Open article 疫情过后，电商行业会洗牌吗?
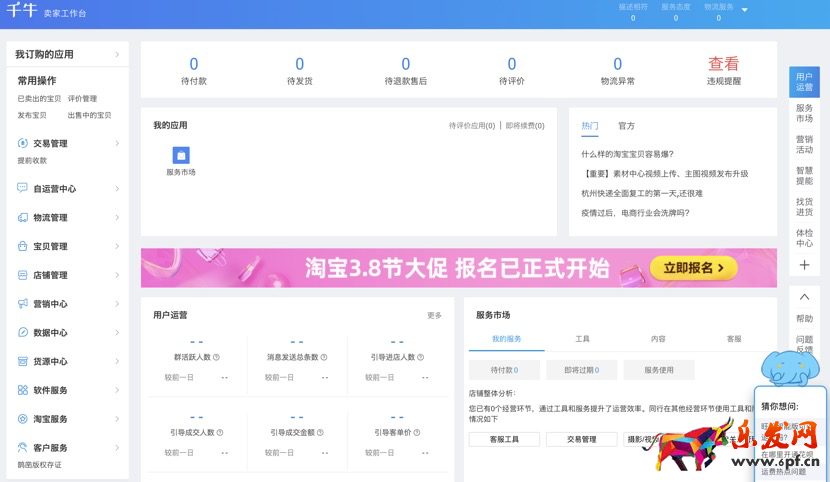 click(635, 213)
